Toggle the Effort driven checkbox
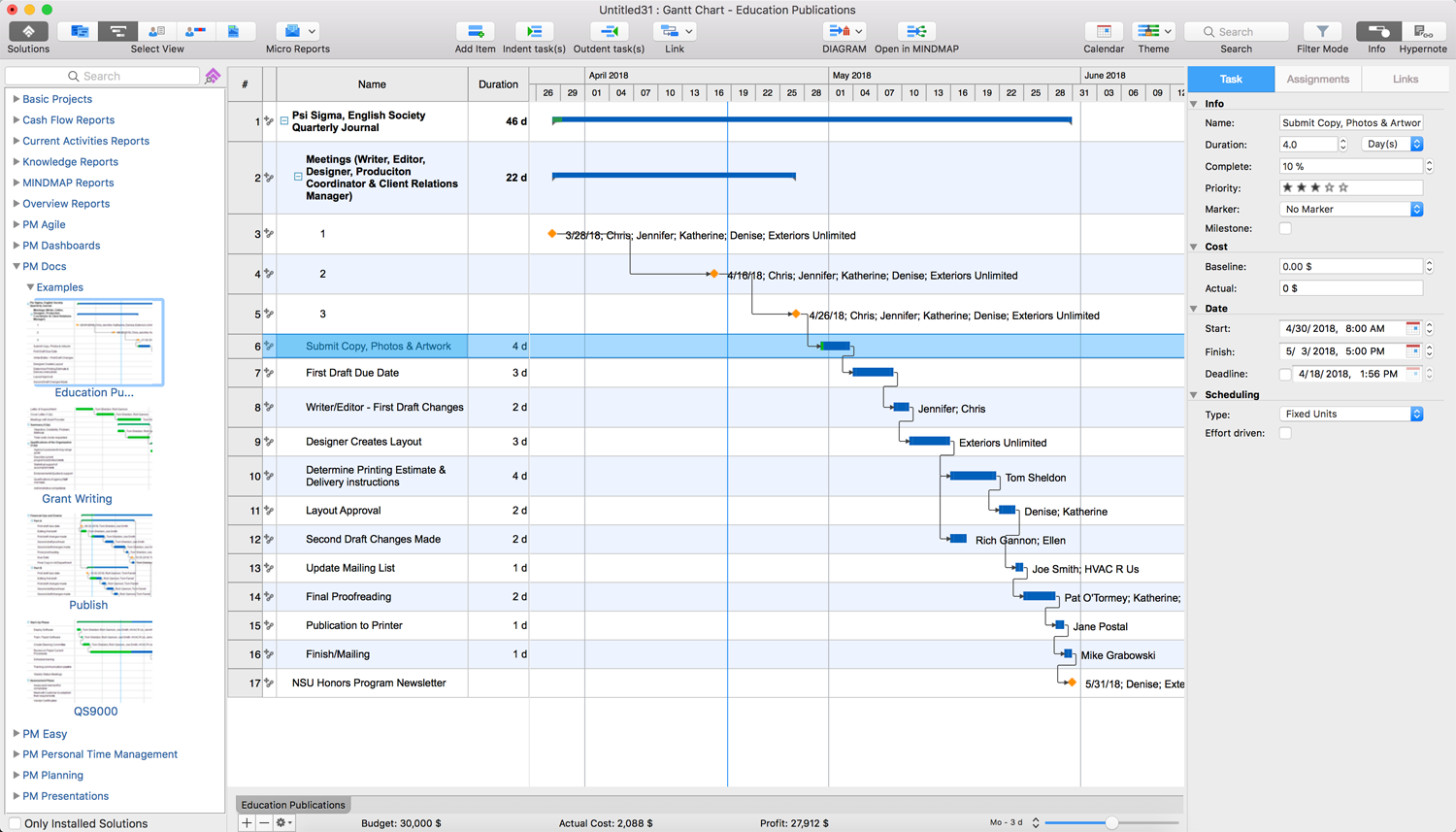 1285,434
